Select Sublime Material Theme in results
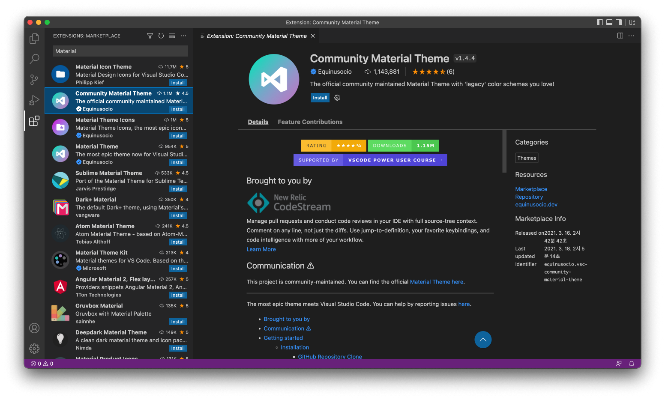Viewport: 665px width, 400px height. pos(119,180)
